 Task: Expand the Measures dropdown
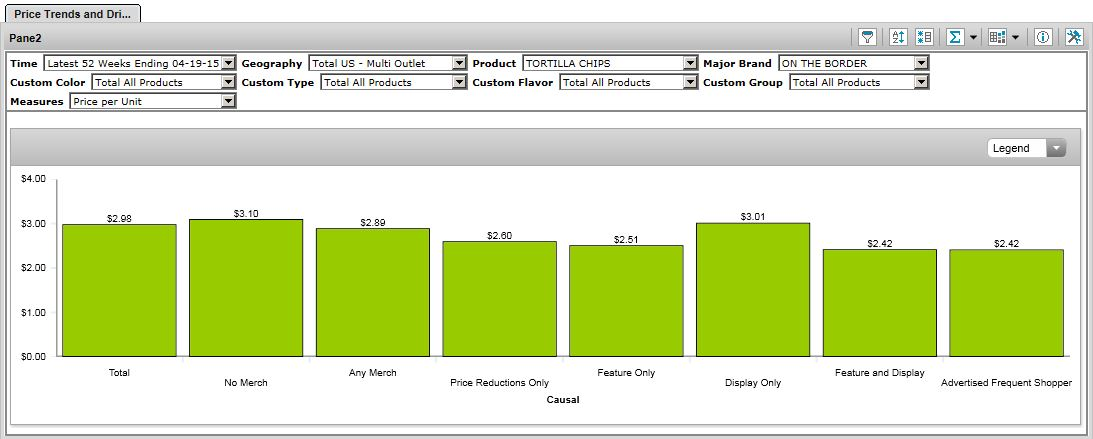point(228,101)
